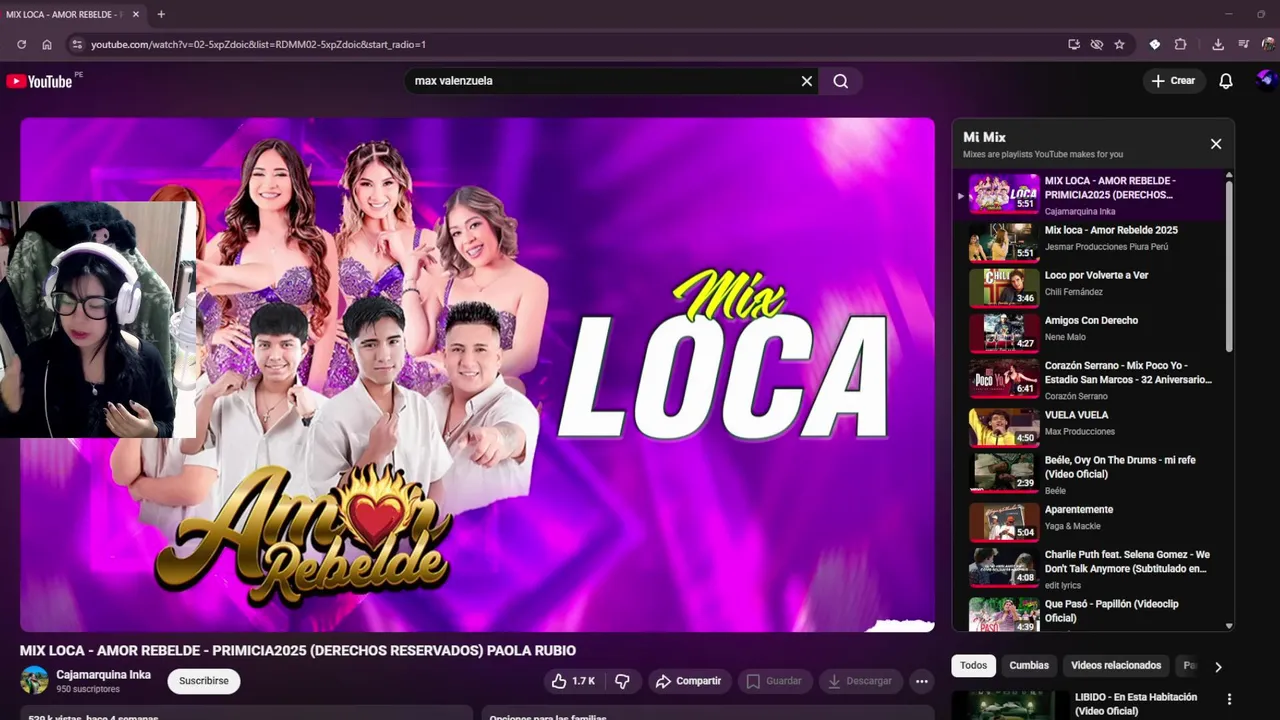Play Mix loca - Amor Rebelde 2025 by Jesmar
The image size is (1280, 720).
[x=1093, y=240]
